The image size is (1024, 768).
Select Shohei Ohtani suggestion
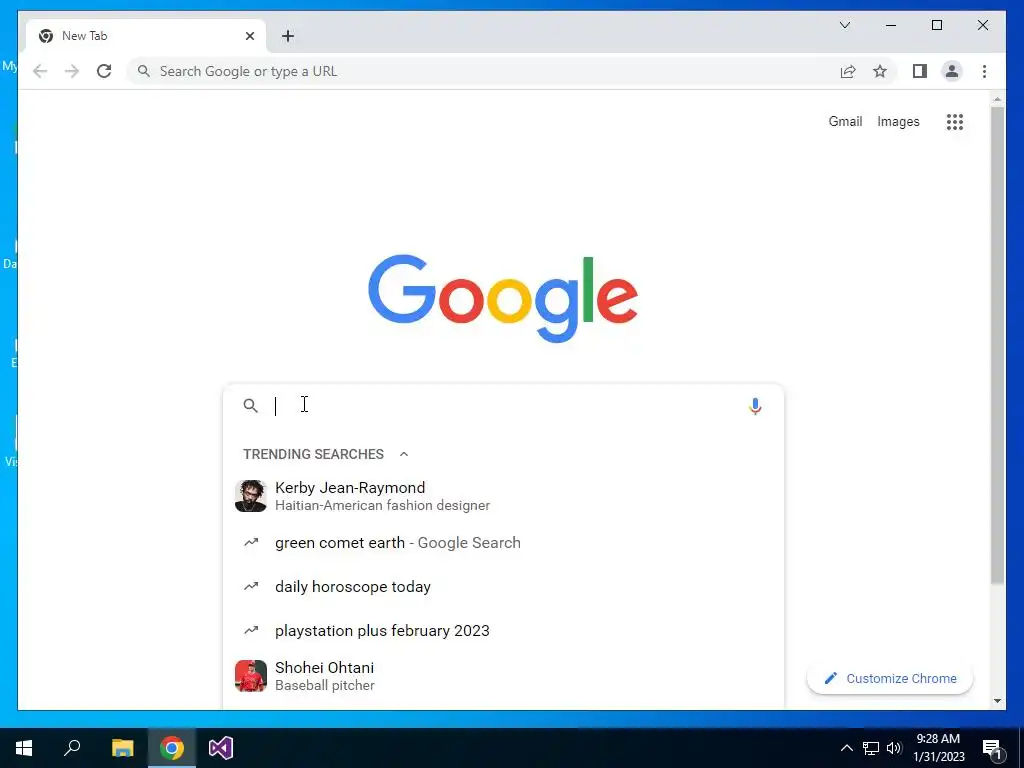tap(503, 676)
